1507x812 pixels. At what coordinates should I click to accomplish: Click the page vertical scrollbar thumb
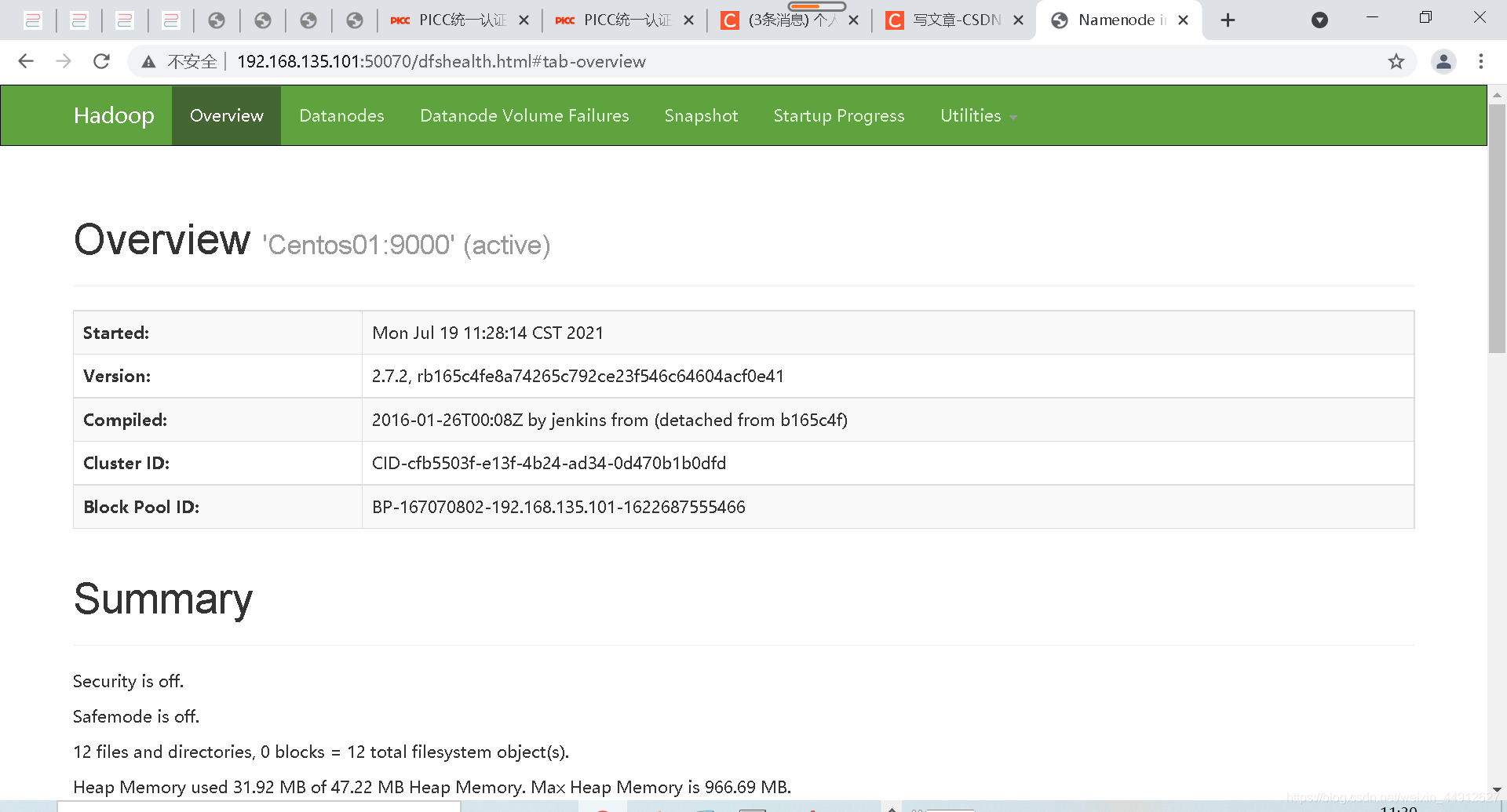(x=1497, y=228)
